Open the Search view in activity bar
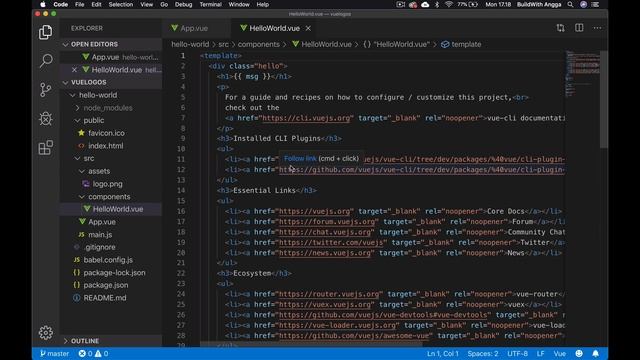This screenshot has height=360, width=640. coord(46,61)
